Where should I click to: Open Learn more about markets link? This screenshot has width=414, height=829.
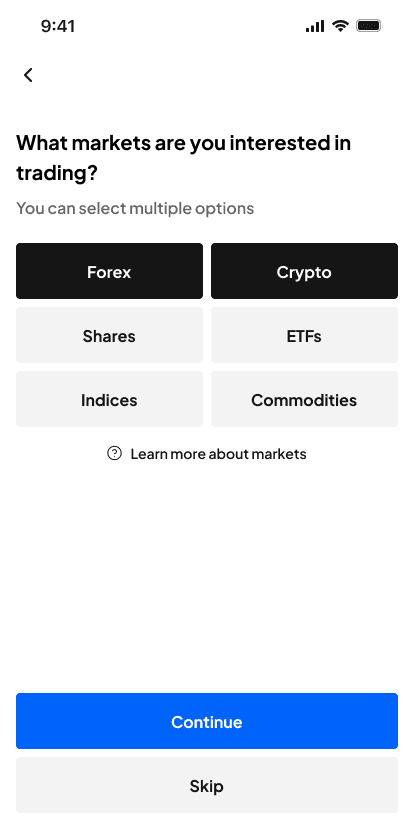click(x=218, y=454)
